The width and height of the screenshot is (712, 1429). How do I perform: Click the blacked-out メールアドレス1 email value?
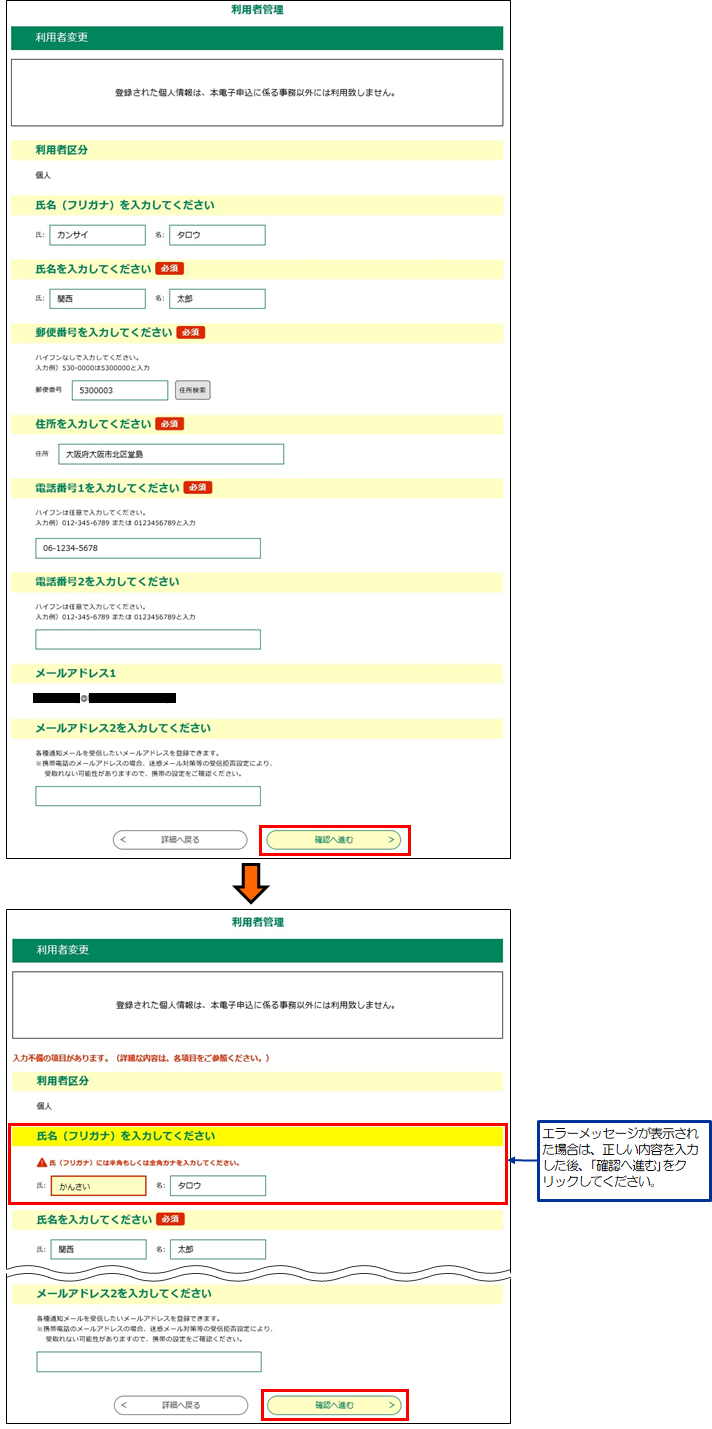click(104, 697)
